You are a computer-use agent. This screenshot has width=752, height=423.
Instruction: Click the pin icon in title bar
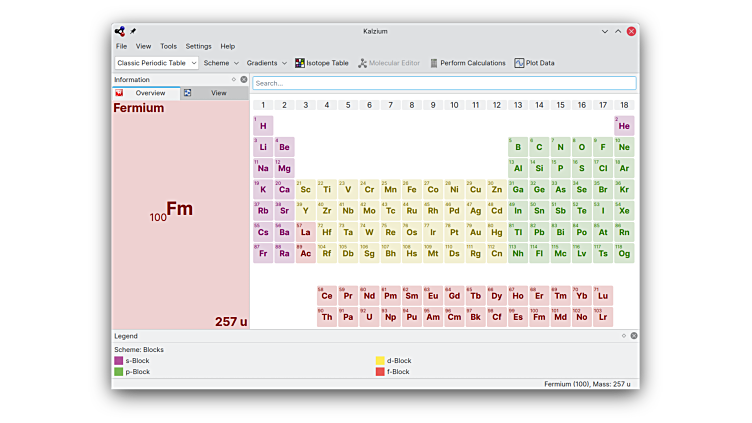133,31
